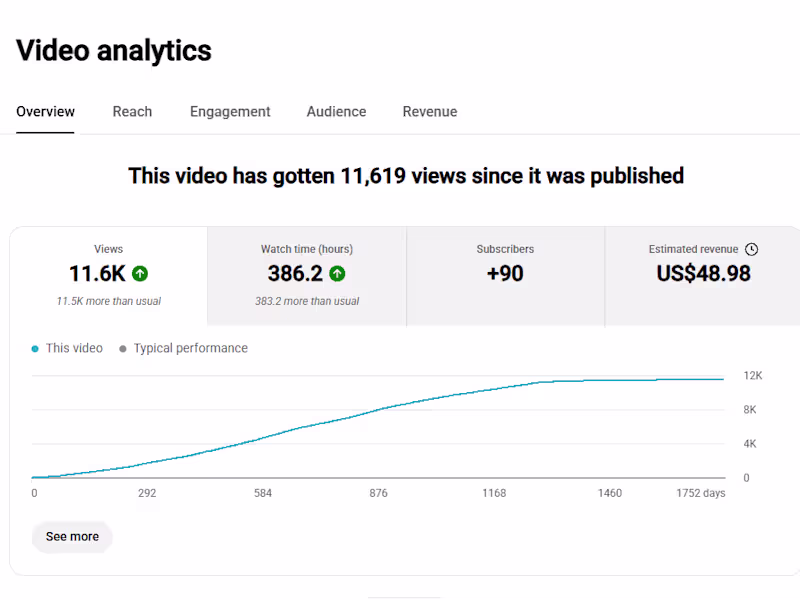The image size is (800, 600).
Task: Click the 12K y-axis label
Action: [x=753, y=376]
